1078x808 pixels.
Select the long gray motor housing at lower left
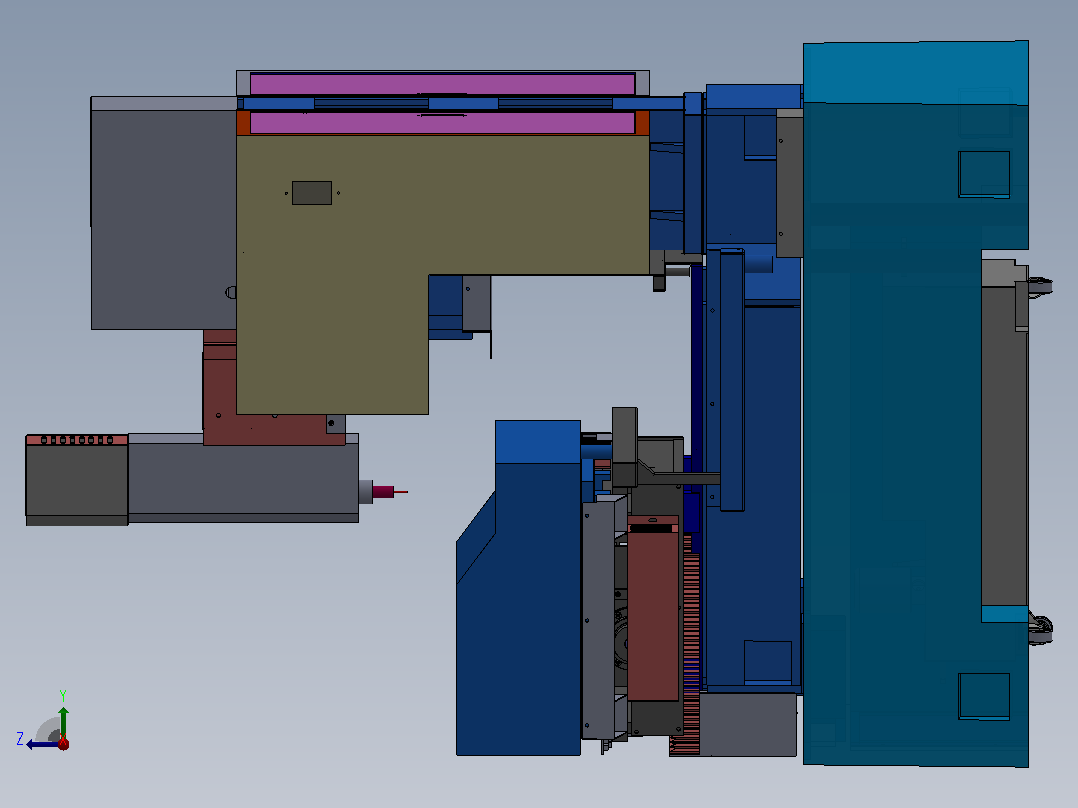click(243, 479)
